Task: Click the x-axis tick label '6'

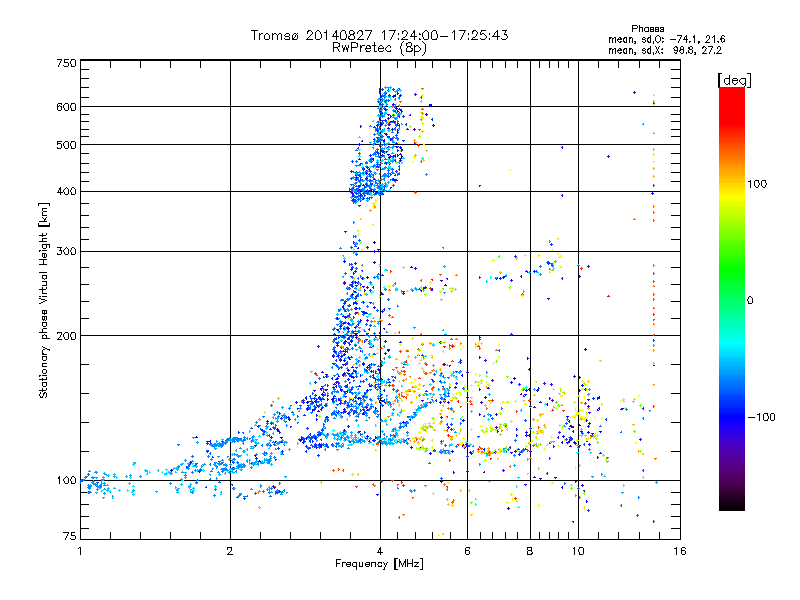Action: (467, 551)
